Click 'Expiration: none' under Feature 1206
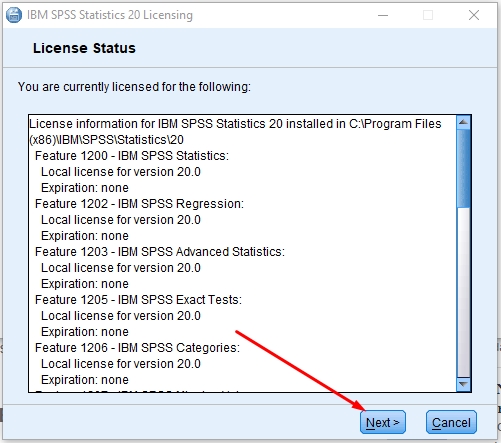Screen dimensions: 501x443 click(85, 380)
